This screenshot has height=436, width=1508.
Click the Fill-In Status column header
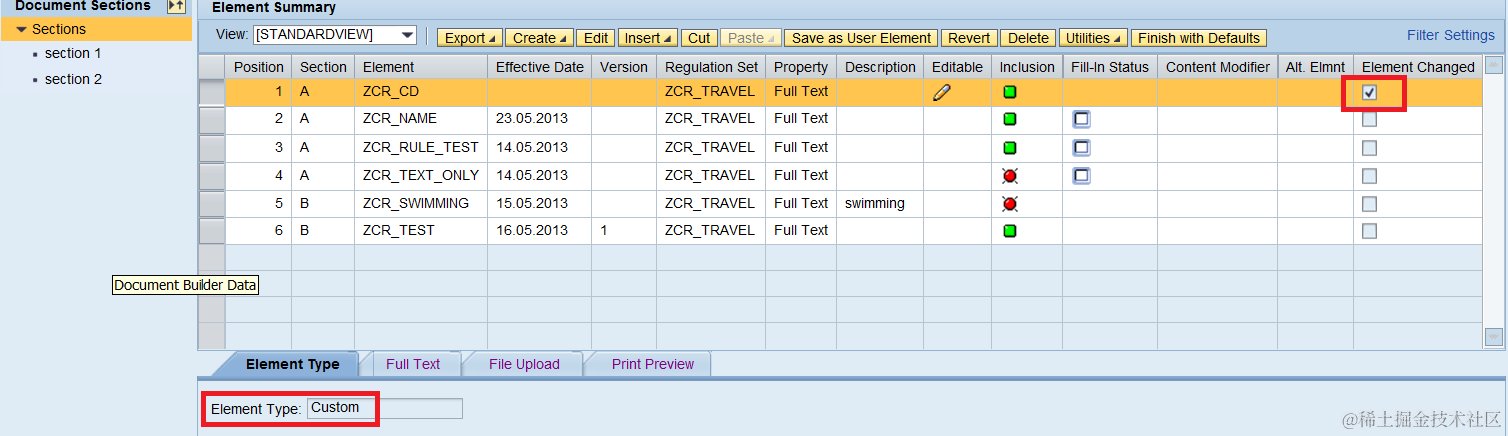coord(1110,67)
